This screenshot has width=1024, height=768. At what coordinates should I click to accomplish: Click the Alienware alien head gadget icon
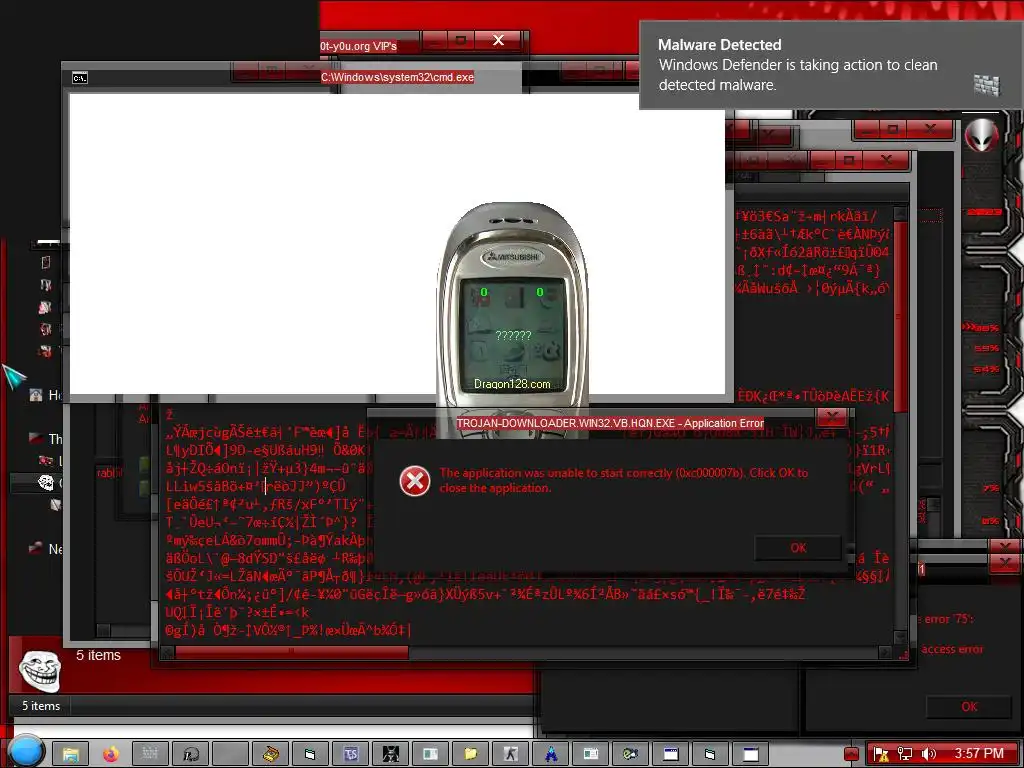pos(982,136)
